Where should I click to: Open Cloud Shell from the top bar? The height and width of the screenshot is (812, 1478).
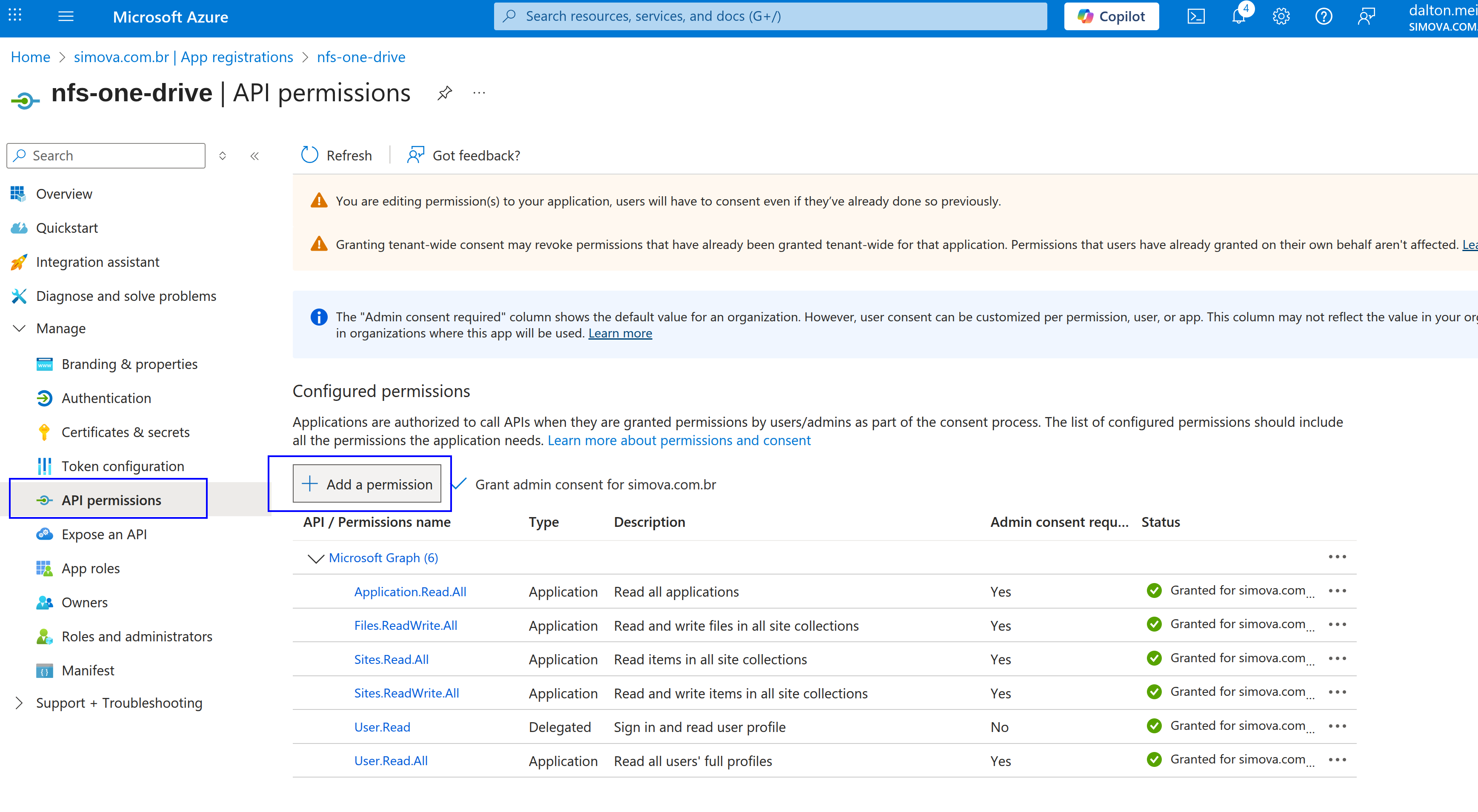[x=1196, y=17]
